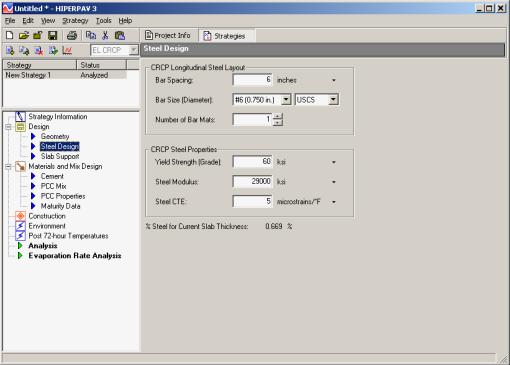This screenshot has width=510, height=365.
Task: Select Maturity Data in the tree
Action: 60,206
